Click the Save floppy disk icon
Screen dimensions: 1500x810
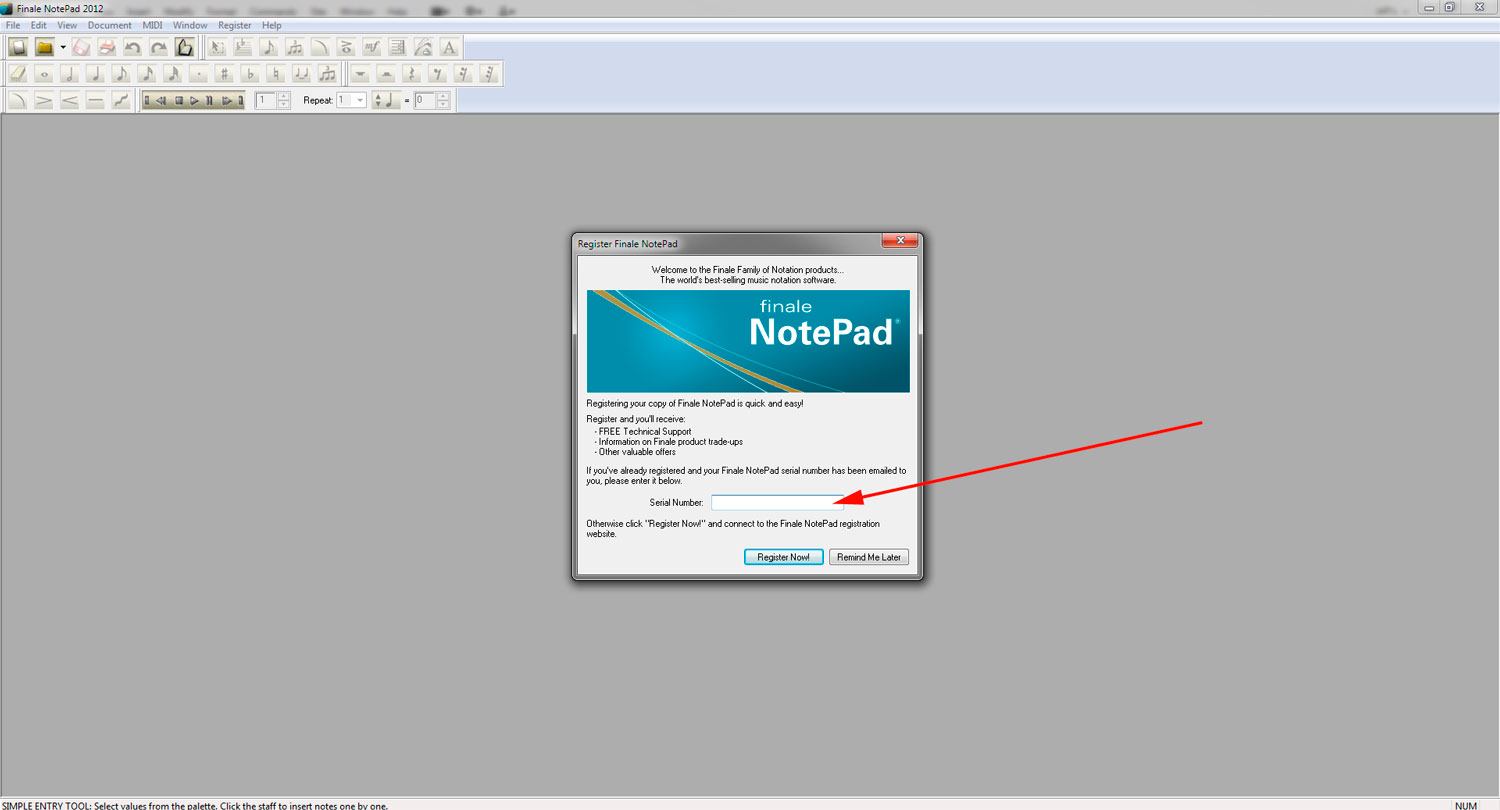point(81,47)
